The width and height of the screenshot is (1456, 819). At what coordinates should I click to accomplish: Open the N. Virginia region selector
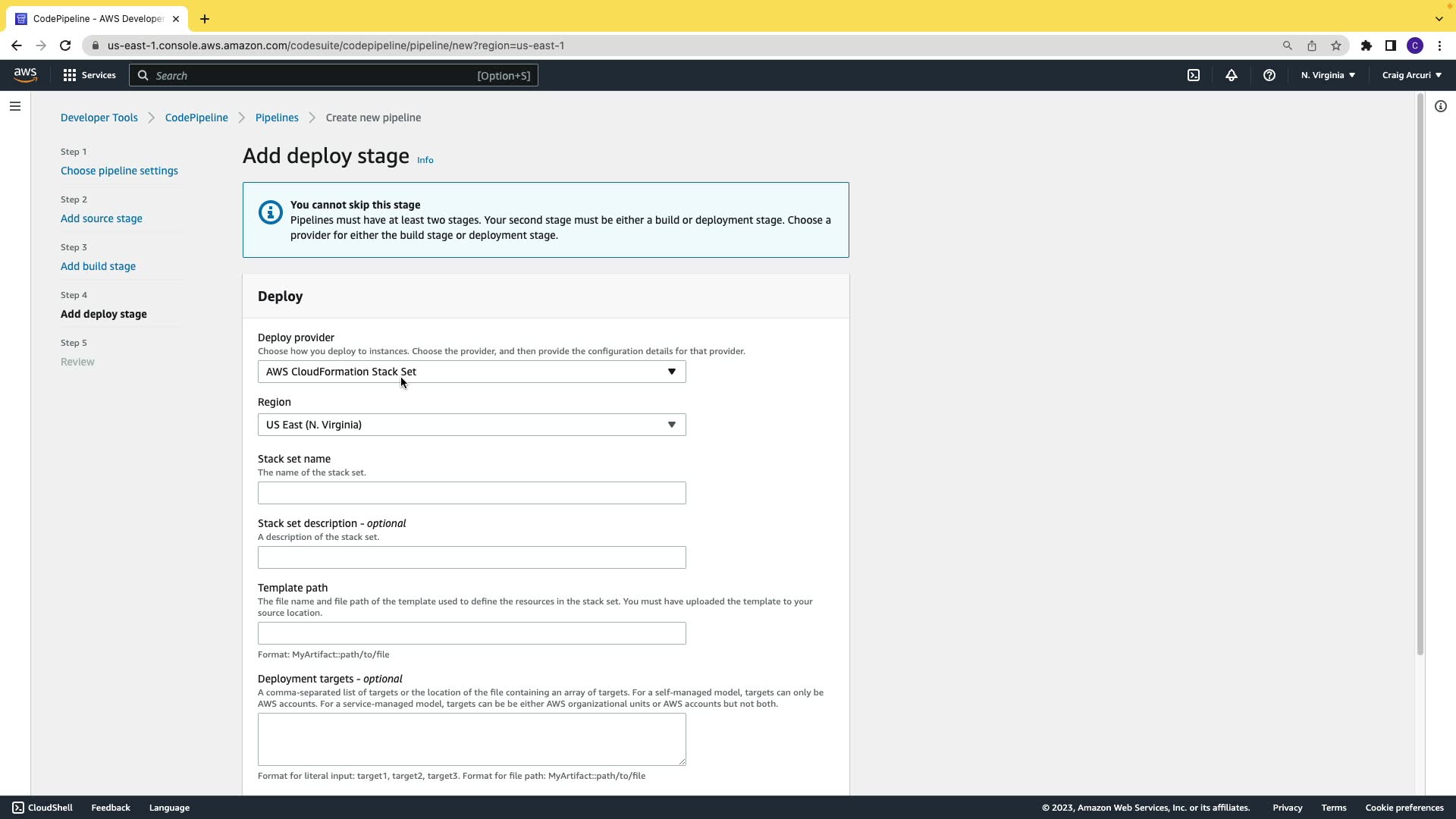(x=1328, y=75)
